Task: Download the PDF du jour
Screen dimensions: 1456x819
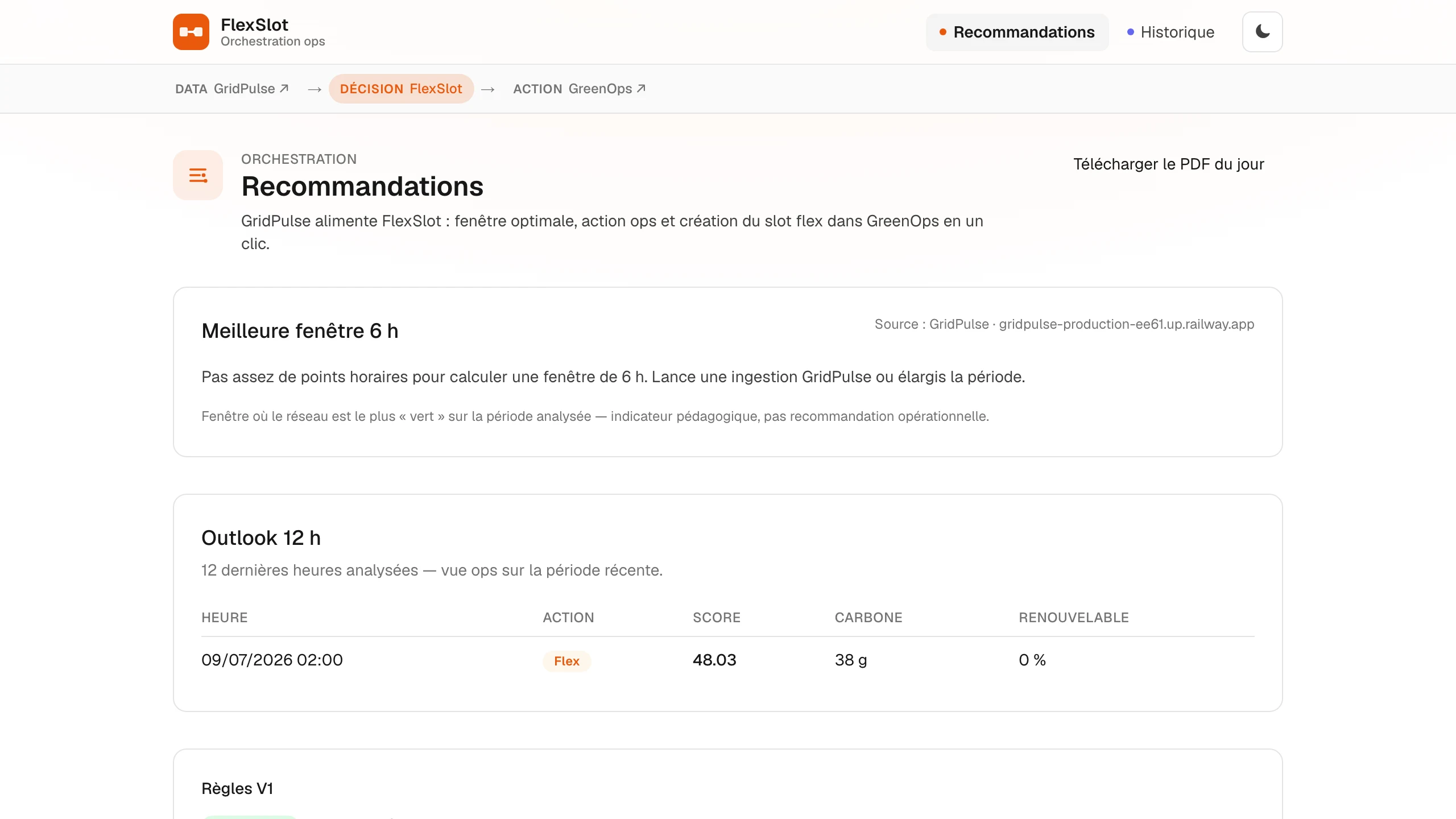Action: [1168, 164]
